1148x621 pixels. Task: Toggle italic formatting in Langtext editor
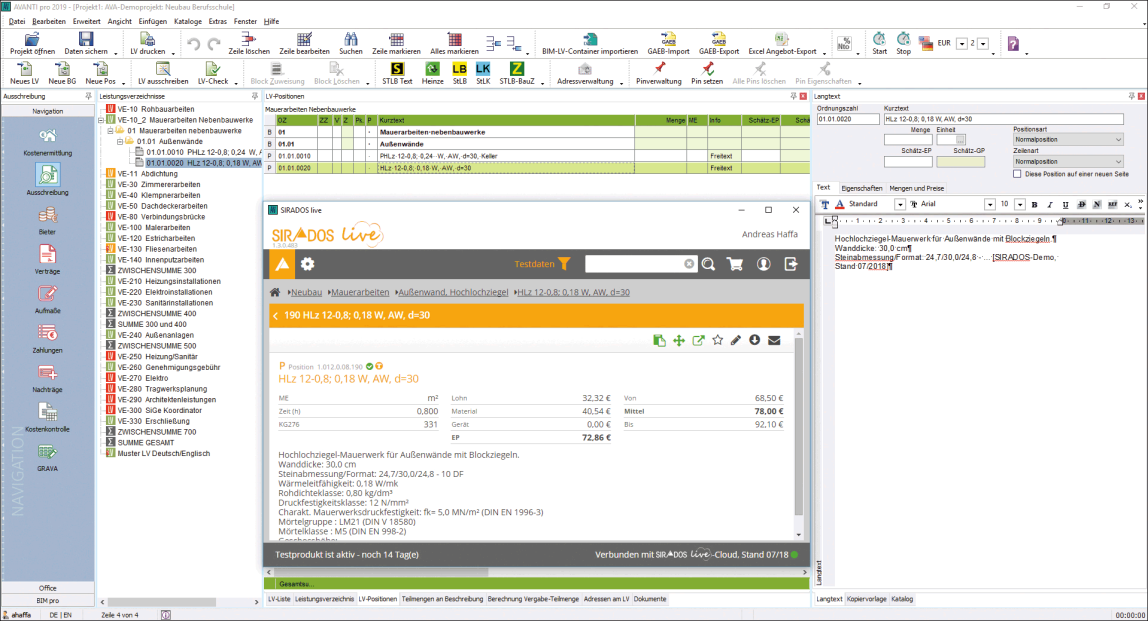[x=1050, y=204]
